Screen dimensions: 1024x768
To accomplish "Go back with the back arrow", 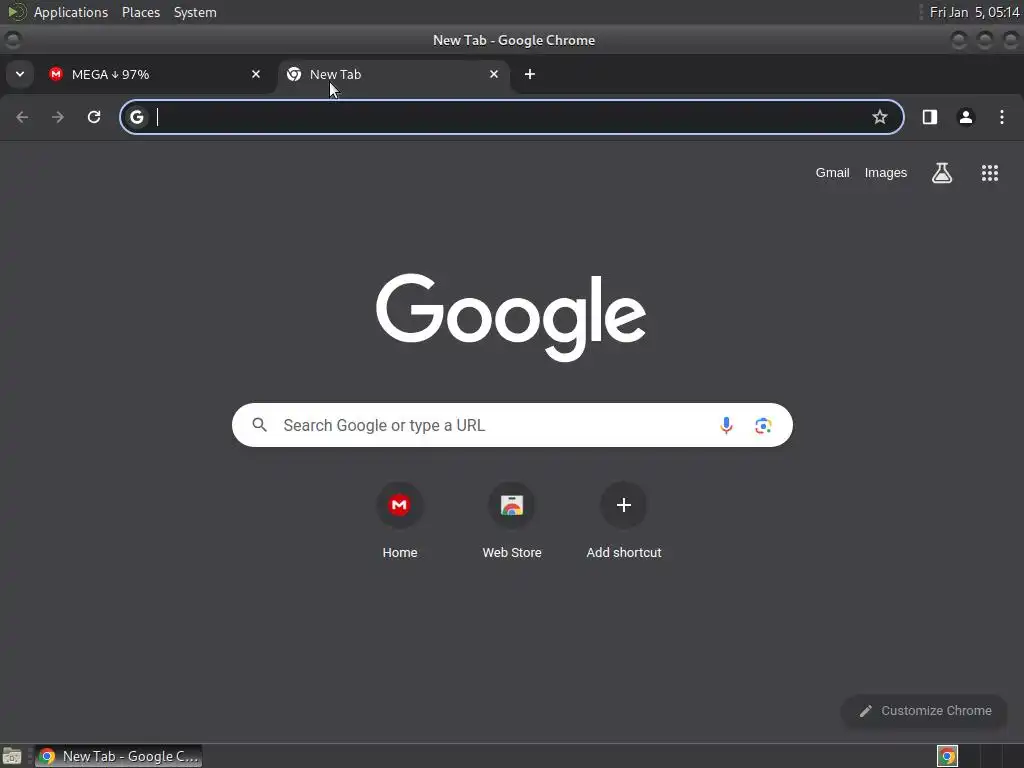I will 22,117.
